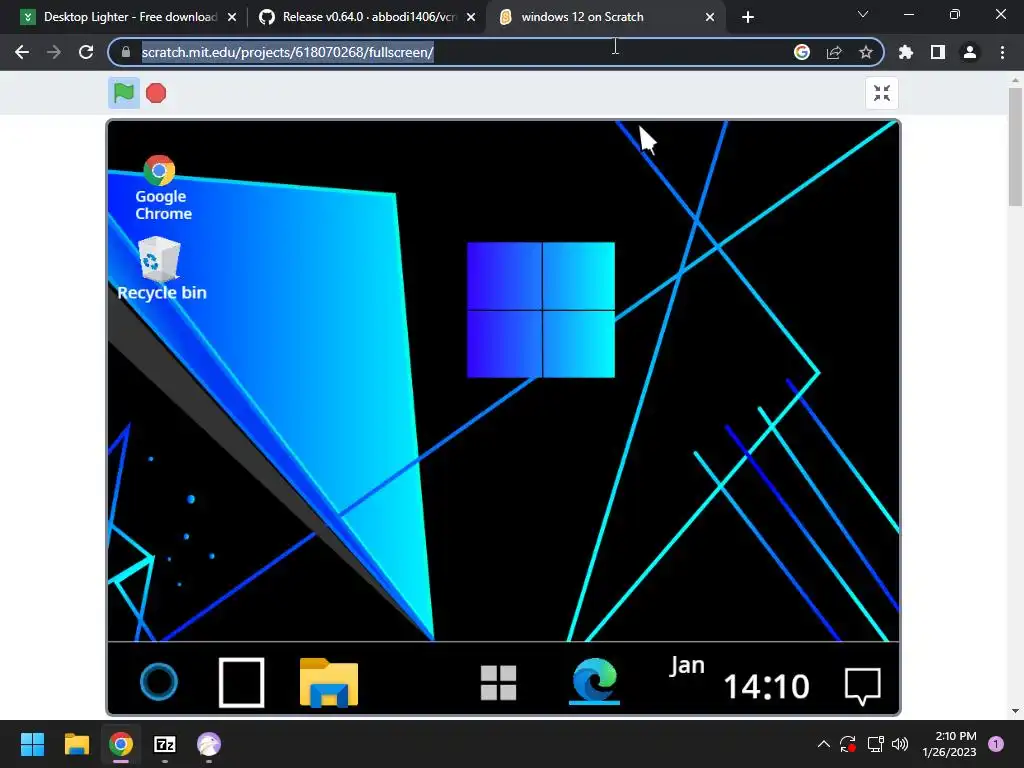Image resolution: width=1024 pixels, height=768 pixels.
Task: Open Chrome extensions puzzle icon
Action: [x=906, y=52]
